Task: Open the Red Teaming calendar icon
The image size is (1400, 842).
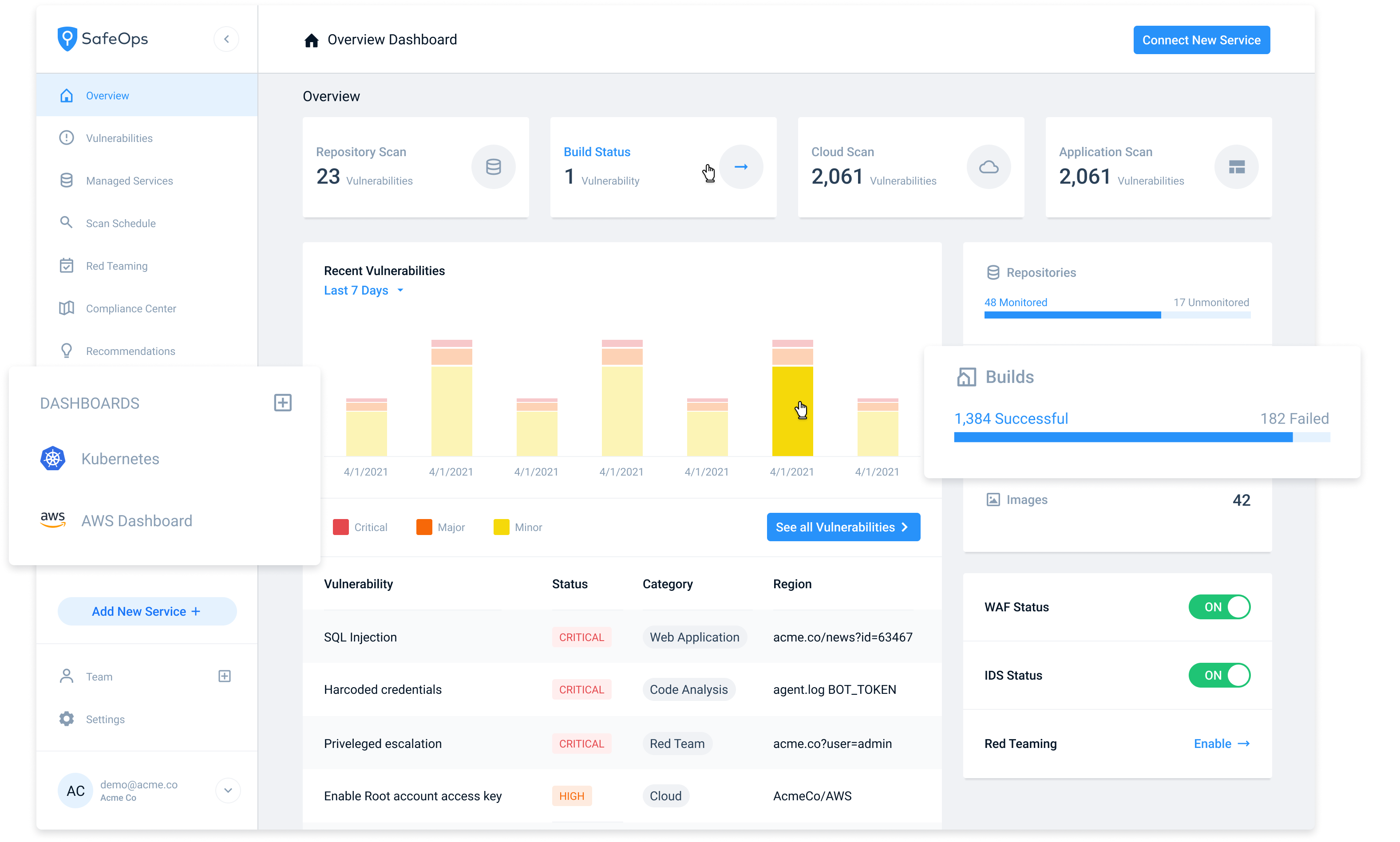Action: pyautogui.click(x=67, y=265)
